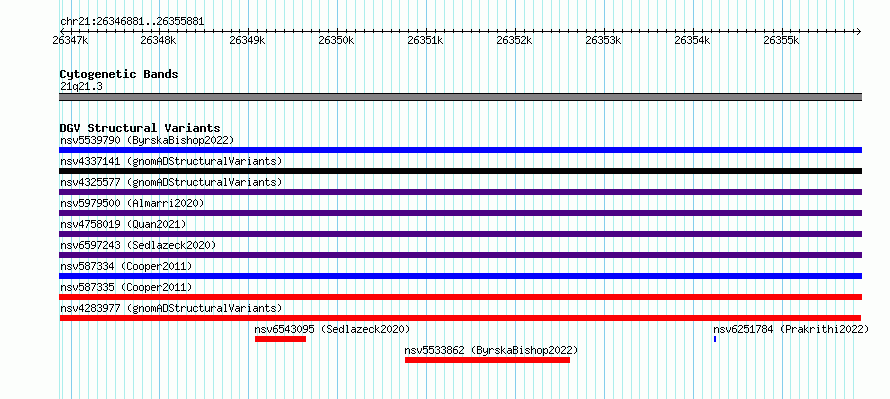Select the nsv4758019 Quan2021 bar
890x399 pixels.
(460, 234)
